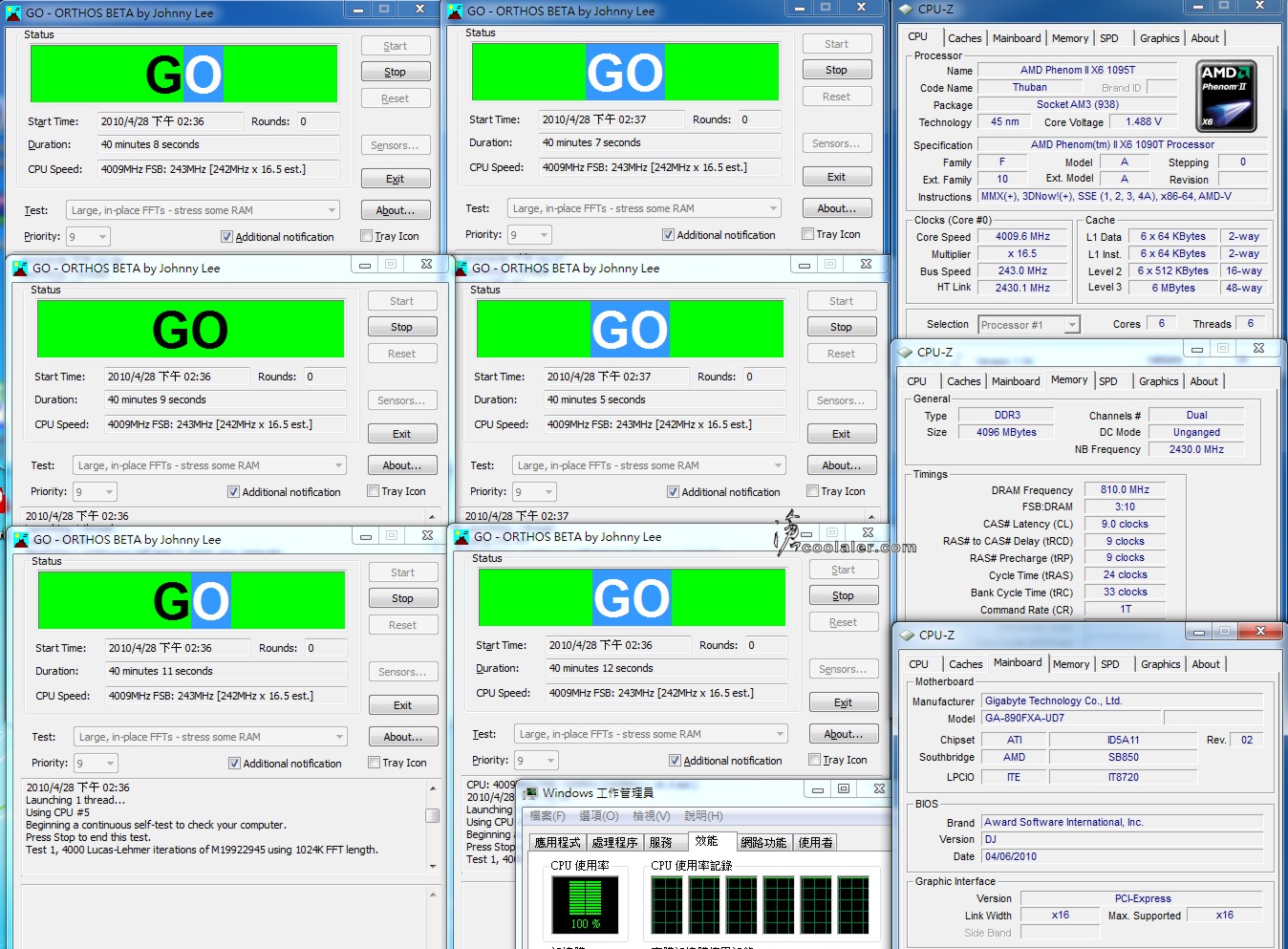Open Priority dropdown in 40 minutes 12 seconds window
This screenshot has height=949, width=1288.
[536, 760]
